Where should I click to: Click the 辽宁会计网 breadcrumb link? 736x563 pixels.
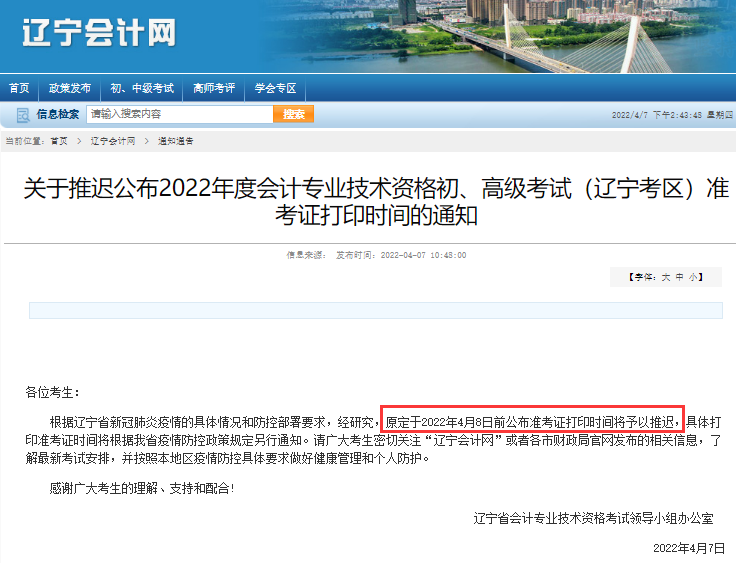(113, 141)
